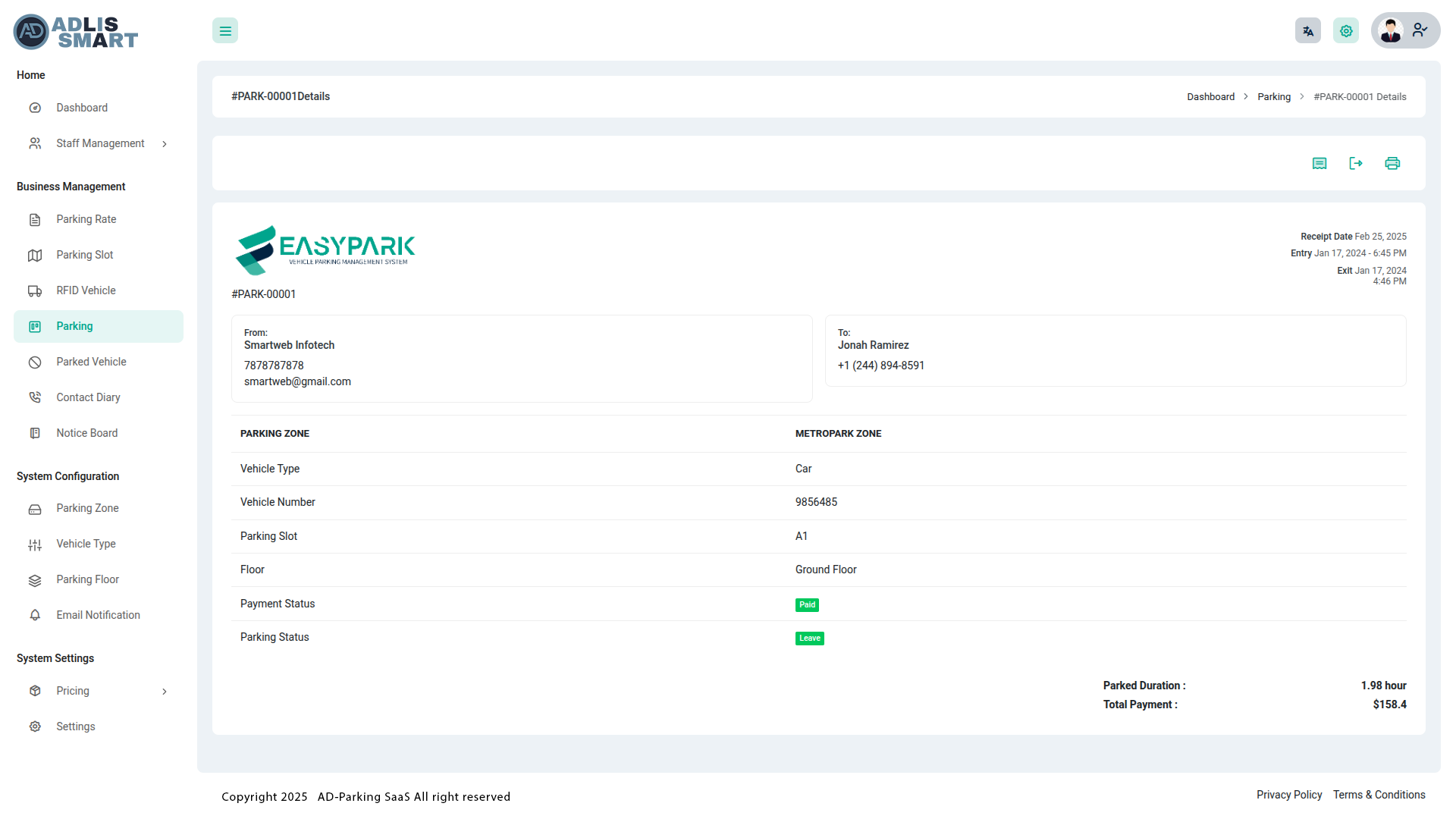The height and width of the screenshot is (819, 1456).
Task: Open Parking Rate from sidebar
Action: pyautogui.click(x=86, y=219)
